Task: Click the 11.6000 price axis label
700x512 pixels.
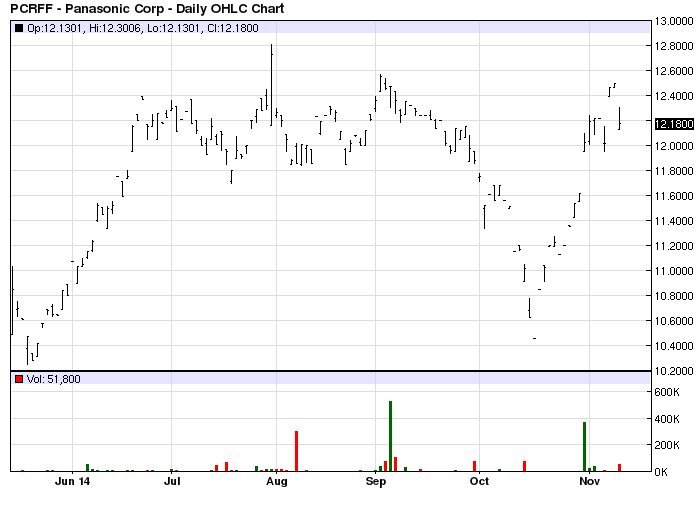Action: point(674,196)
